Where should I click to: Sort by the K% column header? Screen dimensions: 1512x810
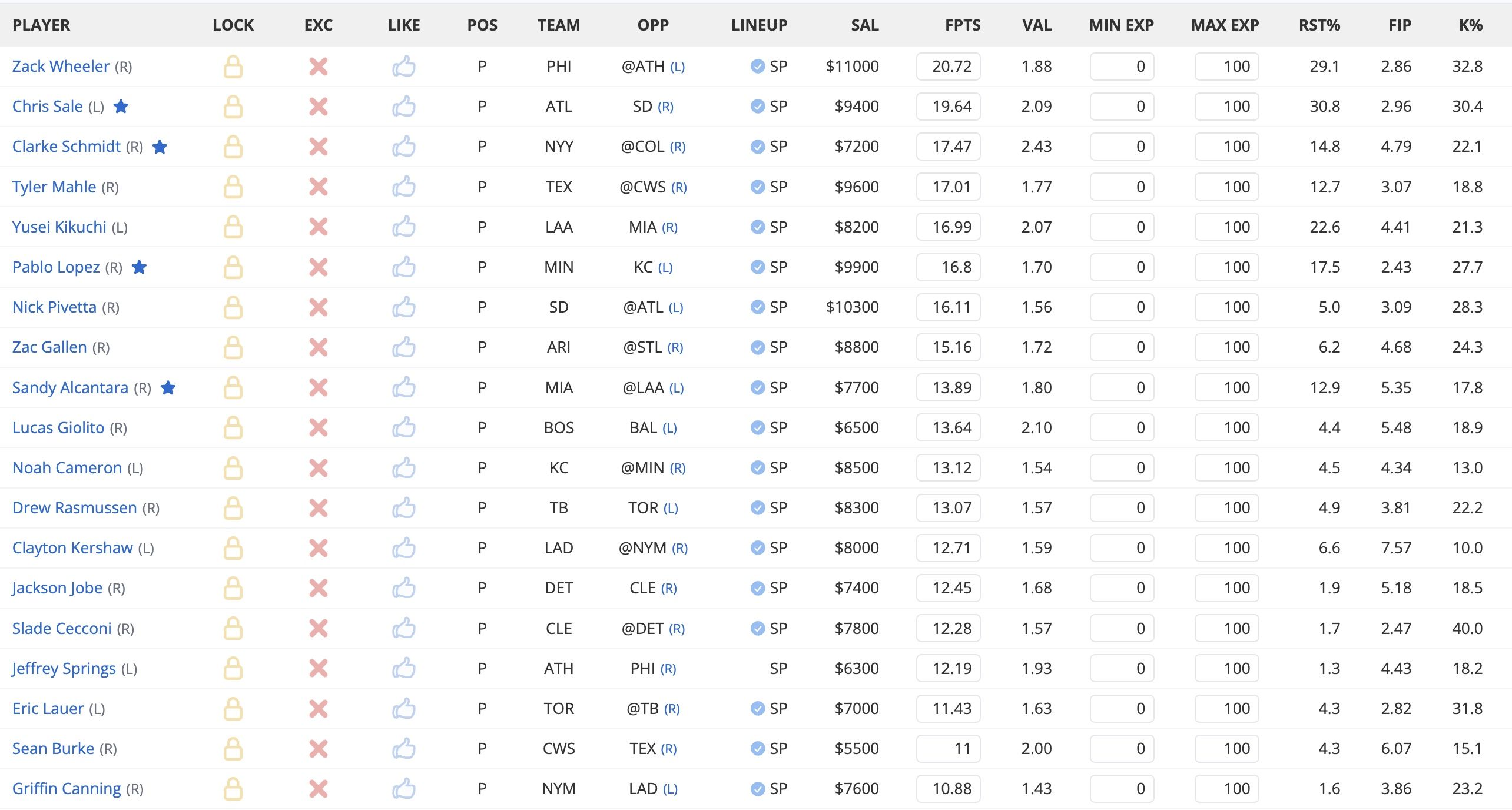point(1471,25)
